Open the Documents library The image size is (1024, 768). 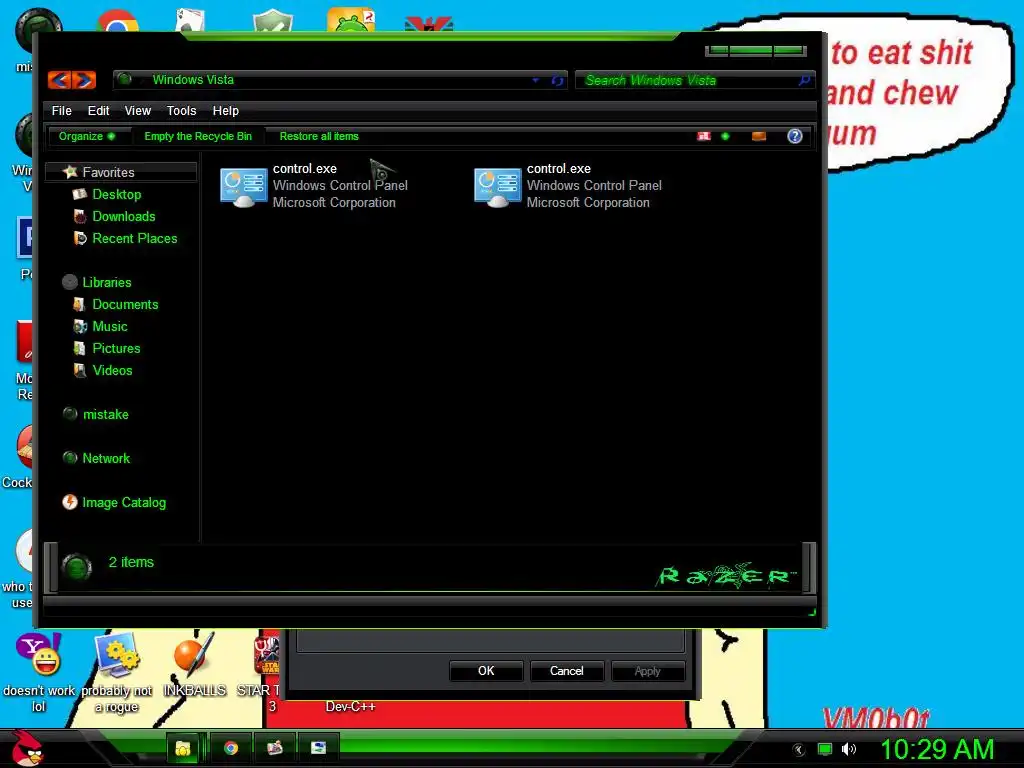[x=125, y=304]
